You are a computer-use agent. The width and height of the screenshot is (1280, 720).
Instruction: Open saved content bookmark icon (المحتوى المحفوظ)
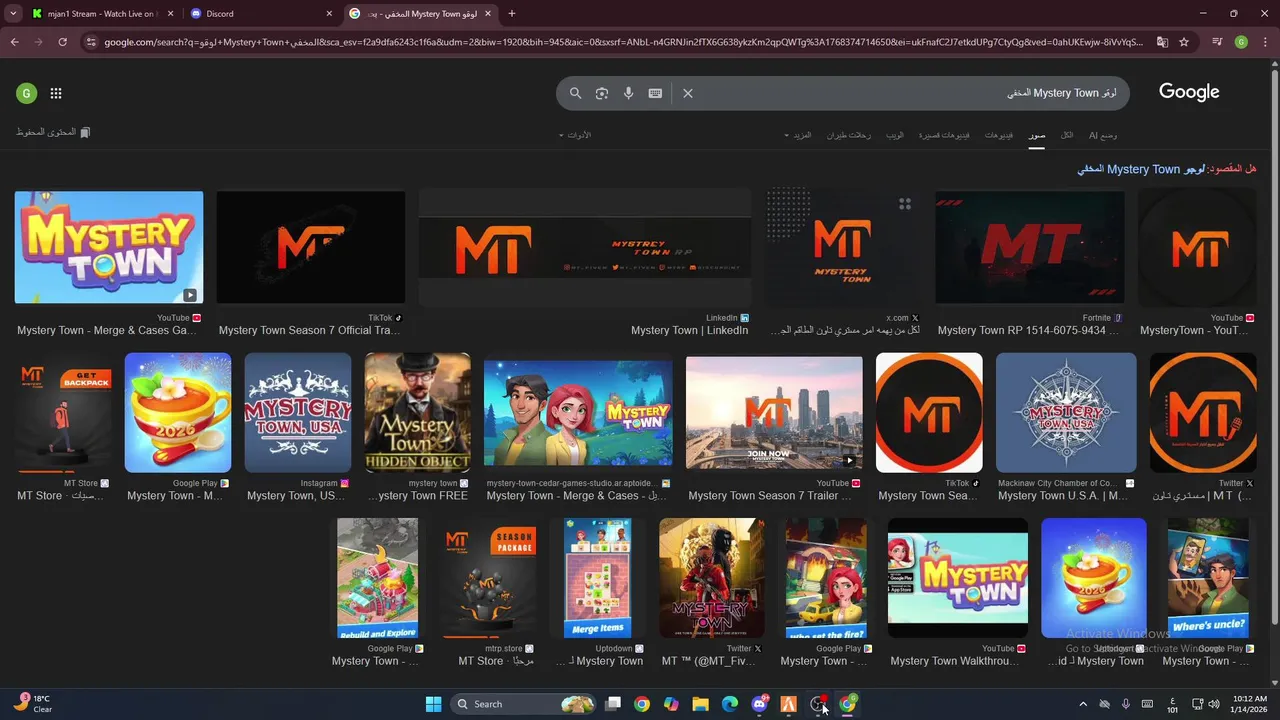53,132
